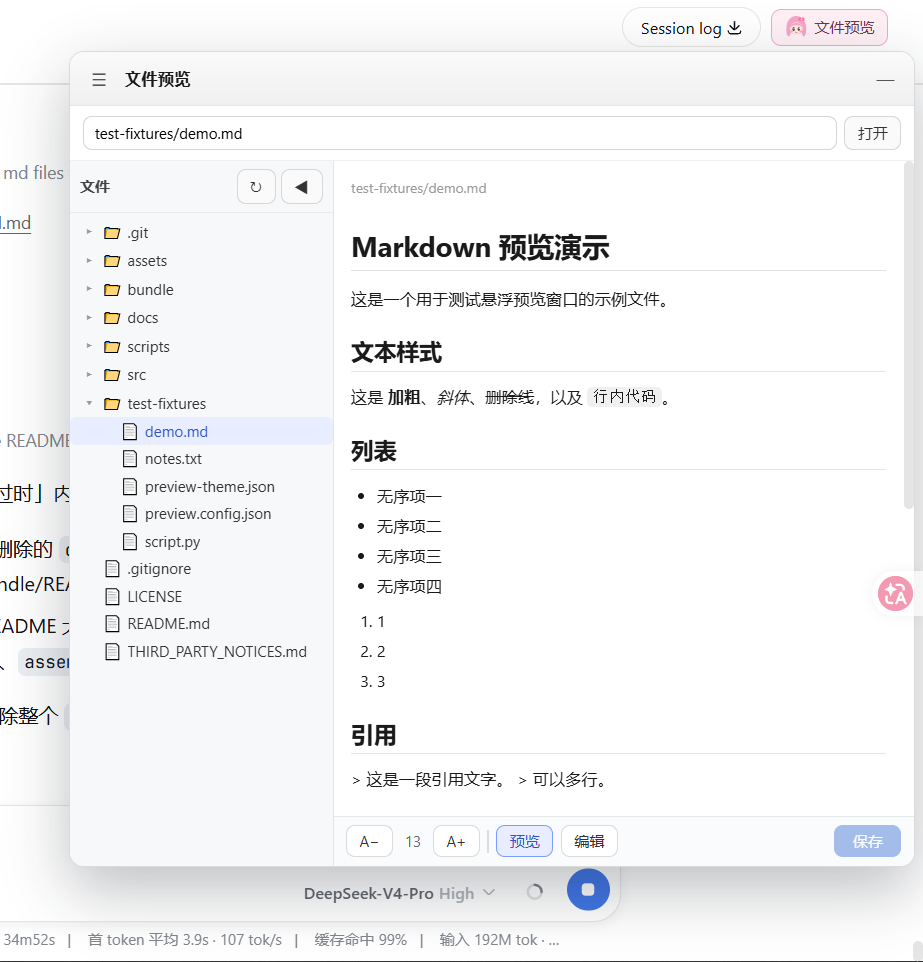Click the src folder icon
Screen dimensions: 923x962
[x=112, y=375]
